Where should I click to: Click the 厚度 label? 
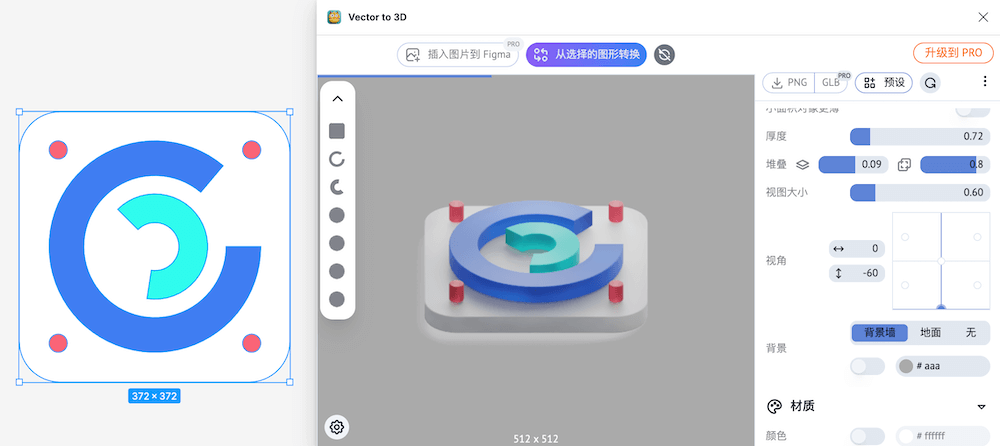(776, 137)
